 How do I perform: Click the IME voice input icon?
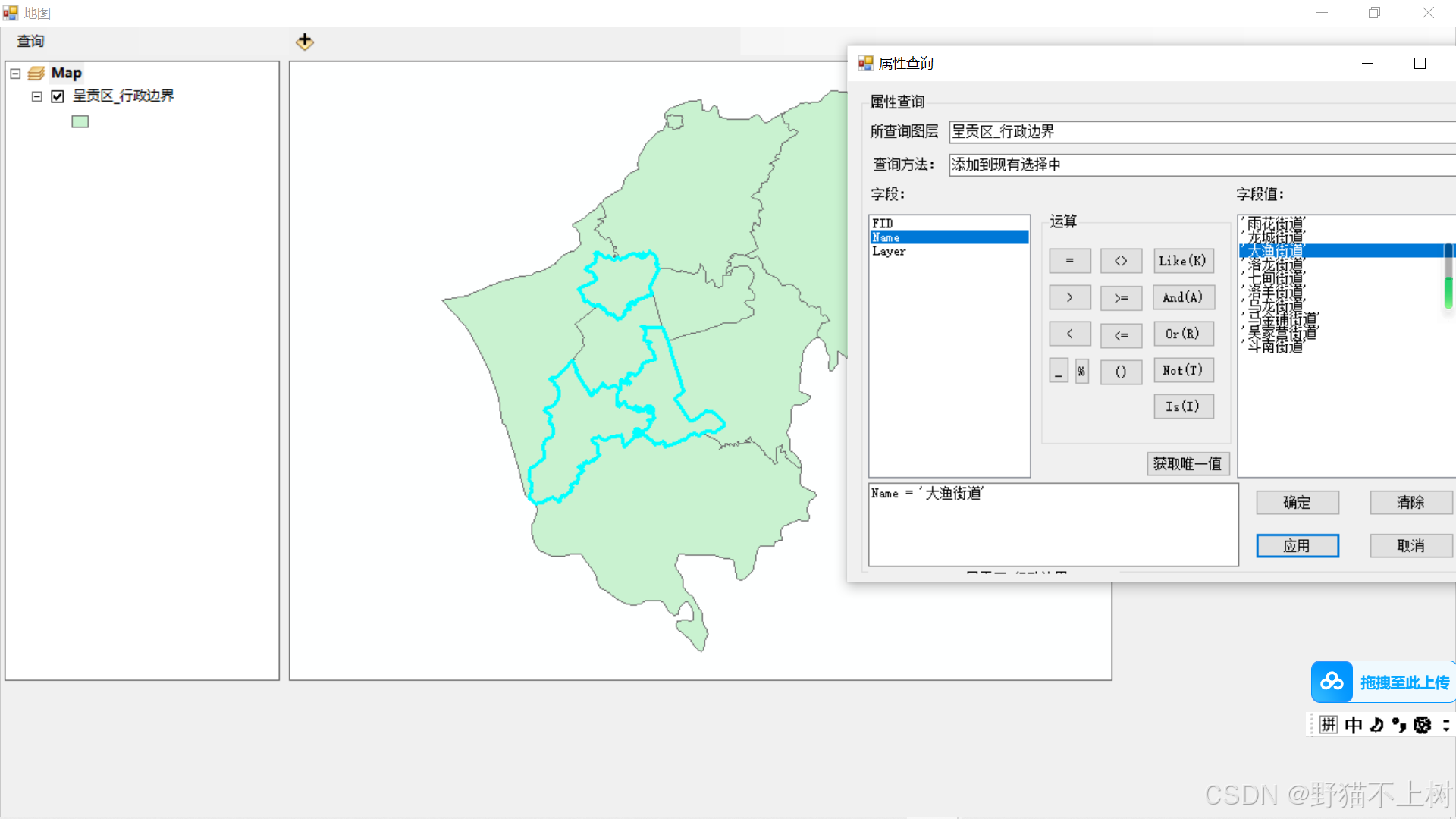(1375, 725)
